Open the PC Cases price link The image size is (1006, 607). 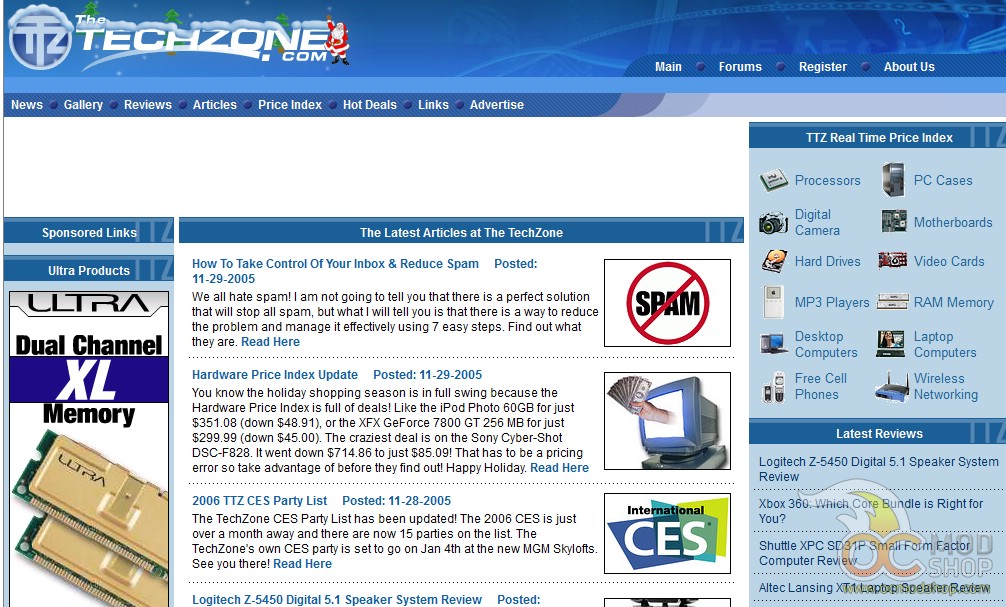(x=943, y=180)
